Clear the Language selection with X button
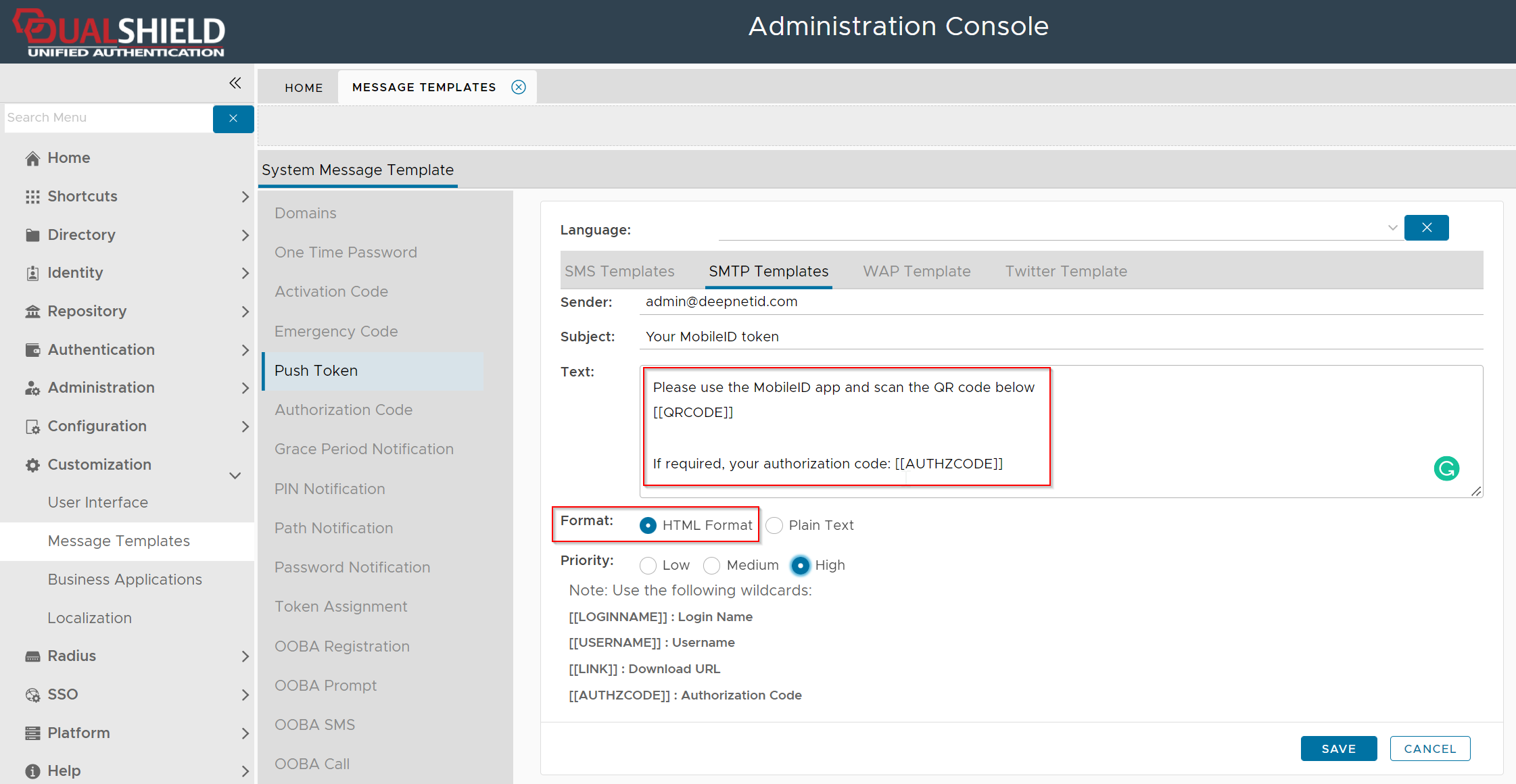The image size is (1516, 784). [1426, 228]
